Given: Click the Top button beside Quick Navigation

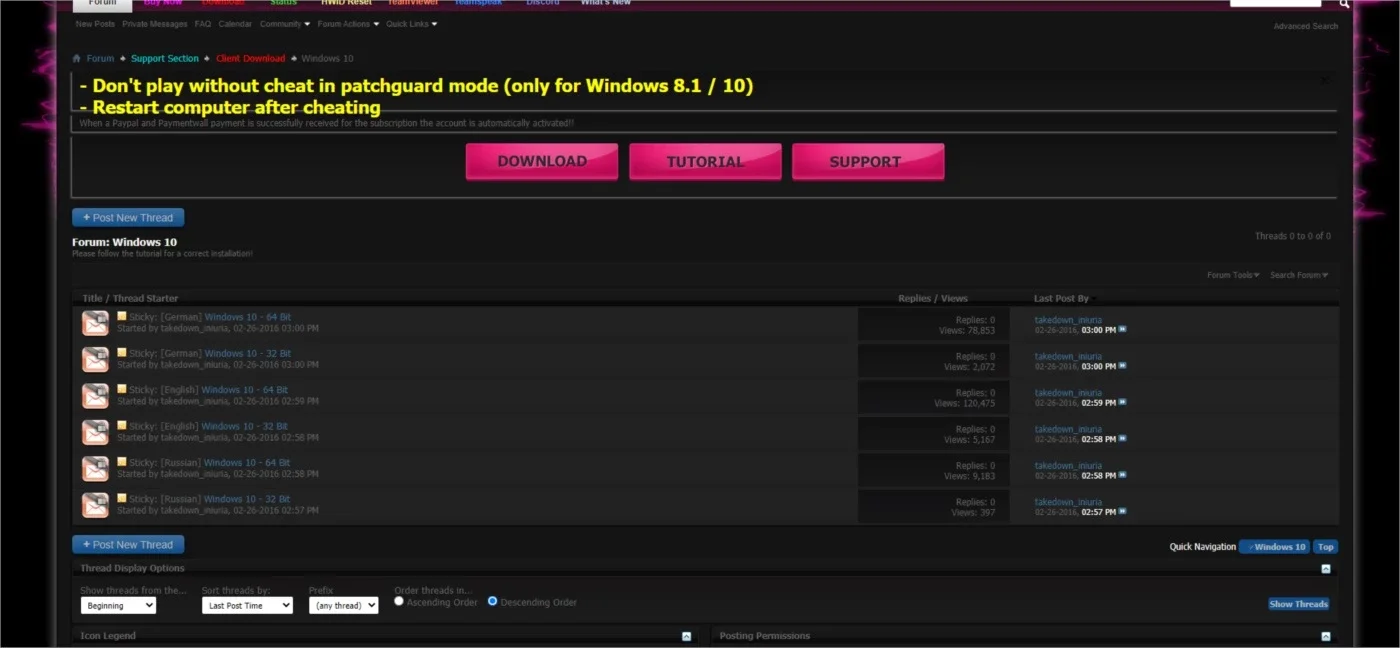Looking at the screenshot, I should click(1325, 547).
